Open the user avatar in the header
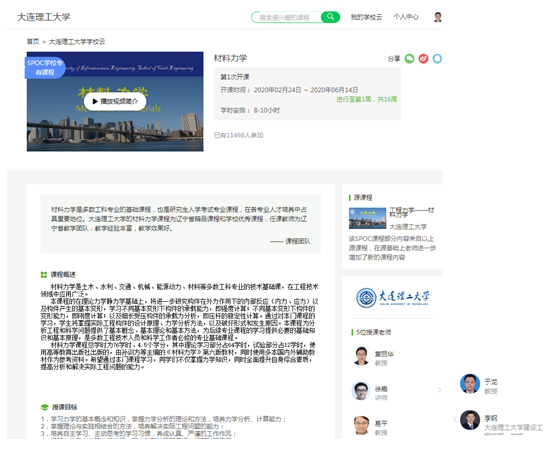549x454 pixels. point(438,17)
